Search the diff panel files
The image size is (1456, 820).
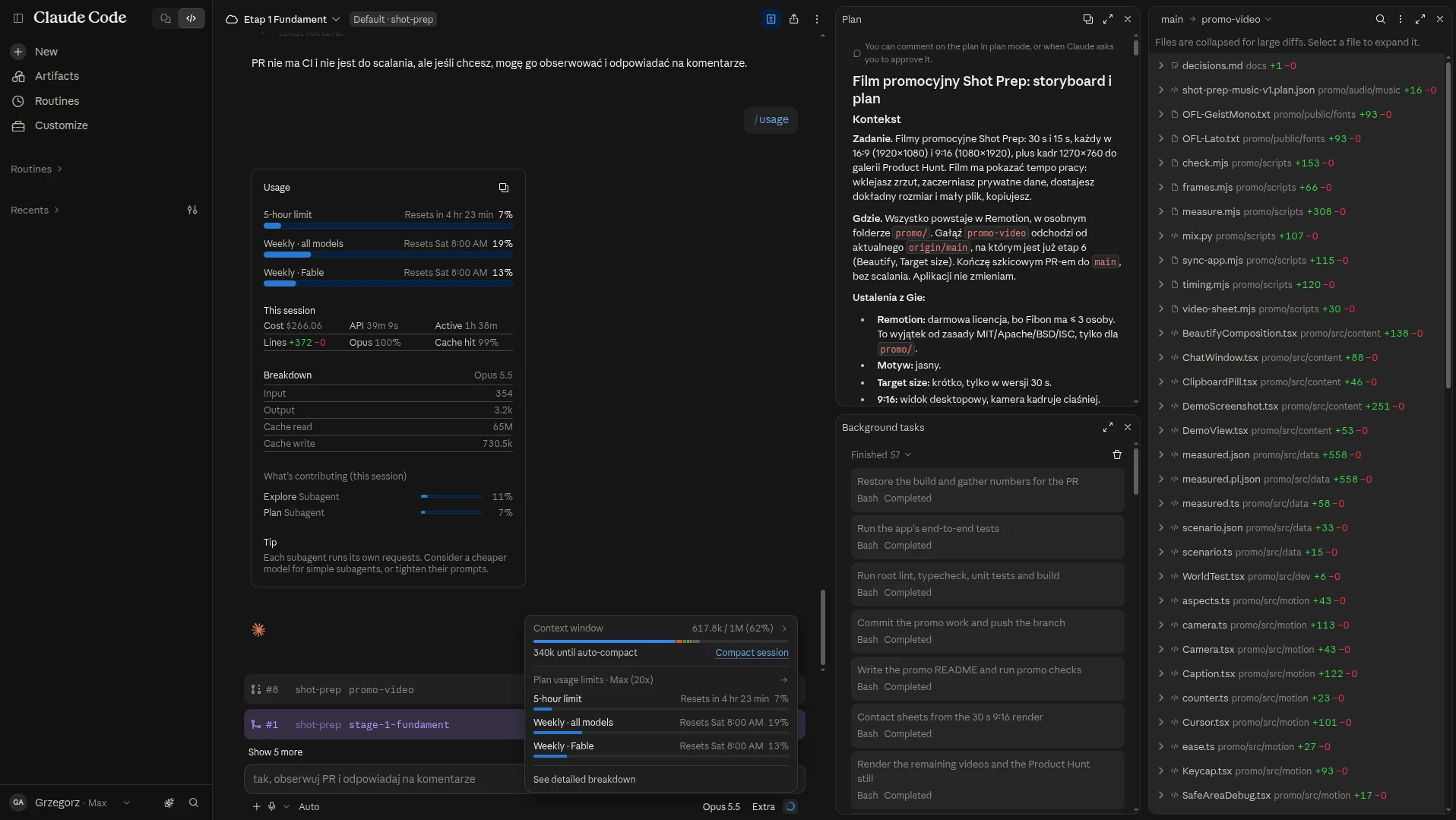click(1380, 19)
